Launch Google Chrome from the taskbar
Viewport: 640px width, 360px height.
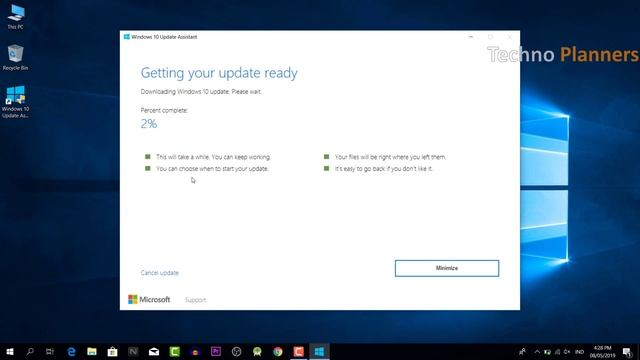pos(278,351)
